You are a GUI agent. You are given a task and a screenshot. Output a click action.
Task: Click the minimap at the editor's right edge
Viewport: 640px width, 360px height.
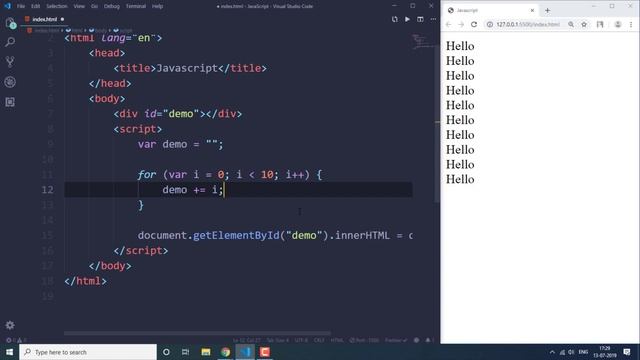(x=422, y=42)
